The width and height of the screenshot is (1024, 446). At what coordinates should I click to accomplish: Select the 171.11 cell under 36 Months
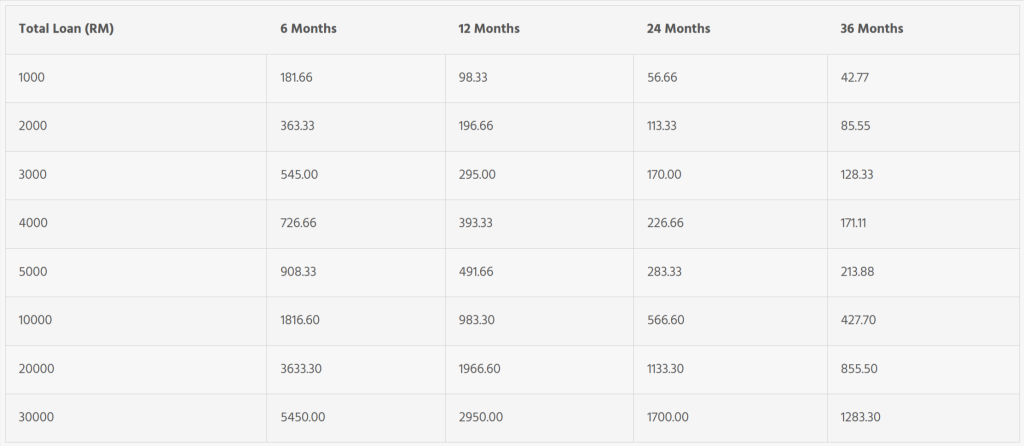(853, 223)
